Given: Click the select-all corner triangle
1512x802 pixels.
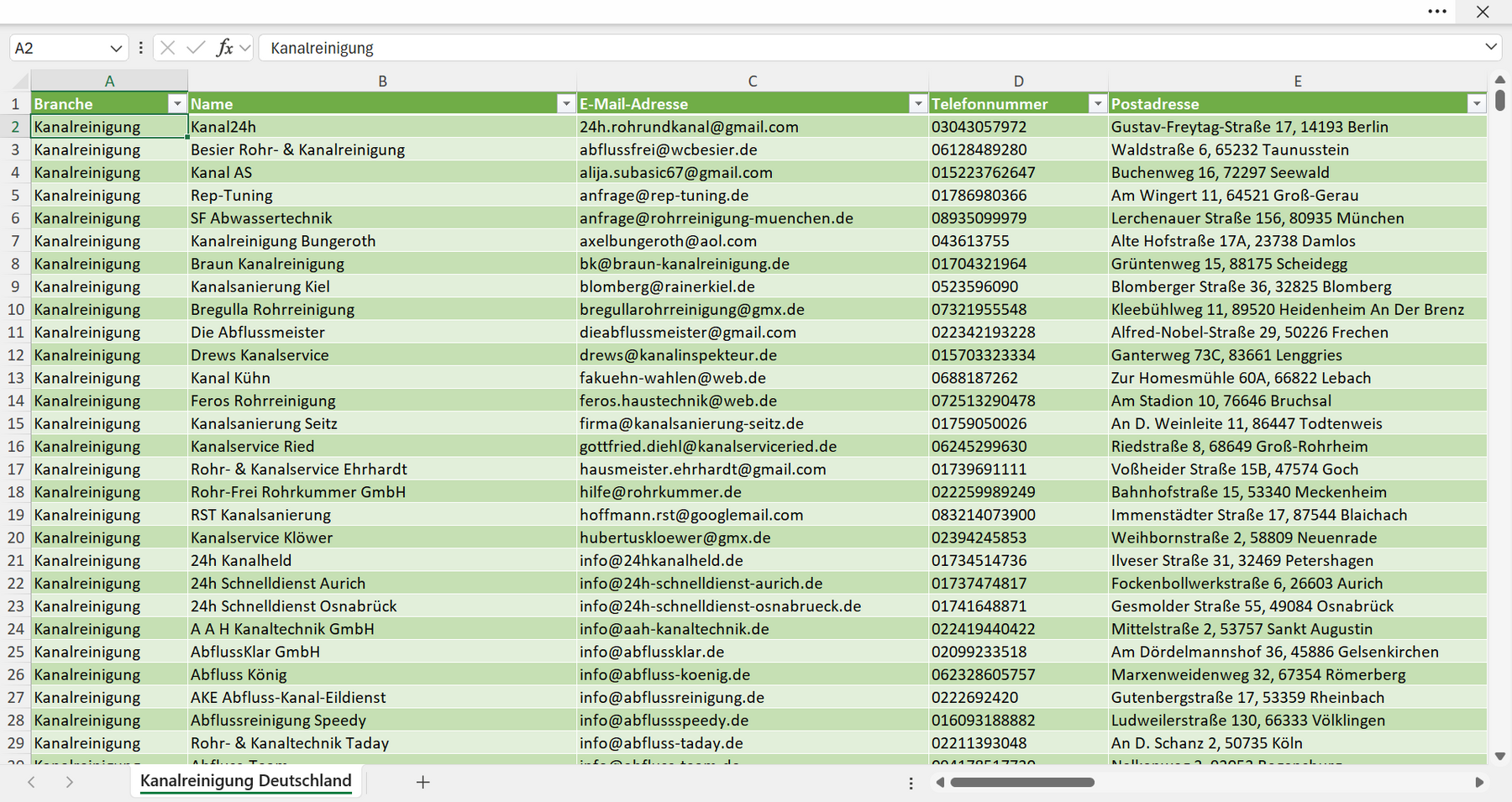Looking at the screenshot, I should click(20, 82).
